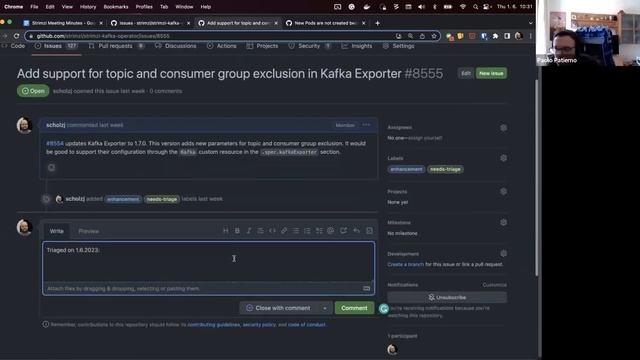Insert a task list in comment
The width and height of the screenshot is (640, 360).
point(319,231)
